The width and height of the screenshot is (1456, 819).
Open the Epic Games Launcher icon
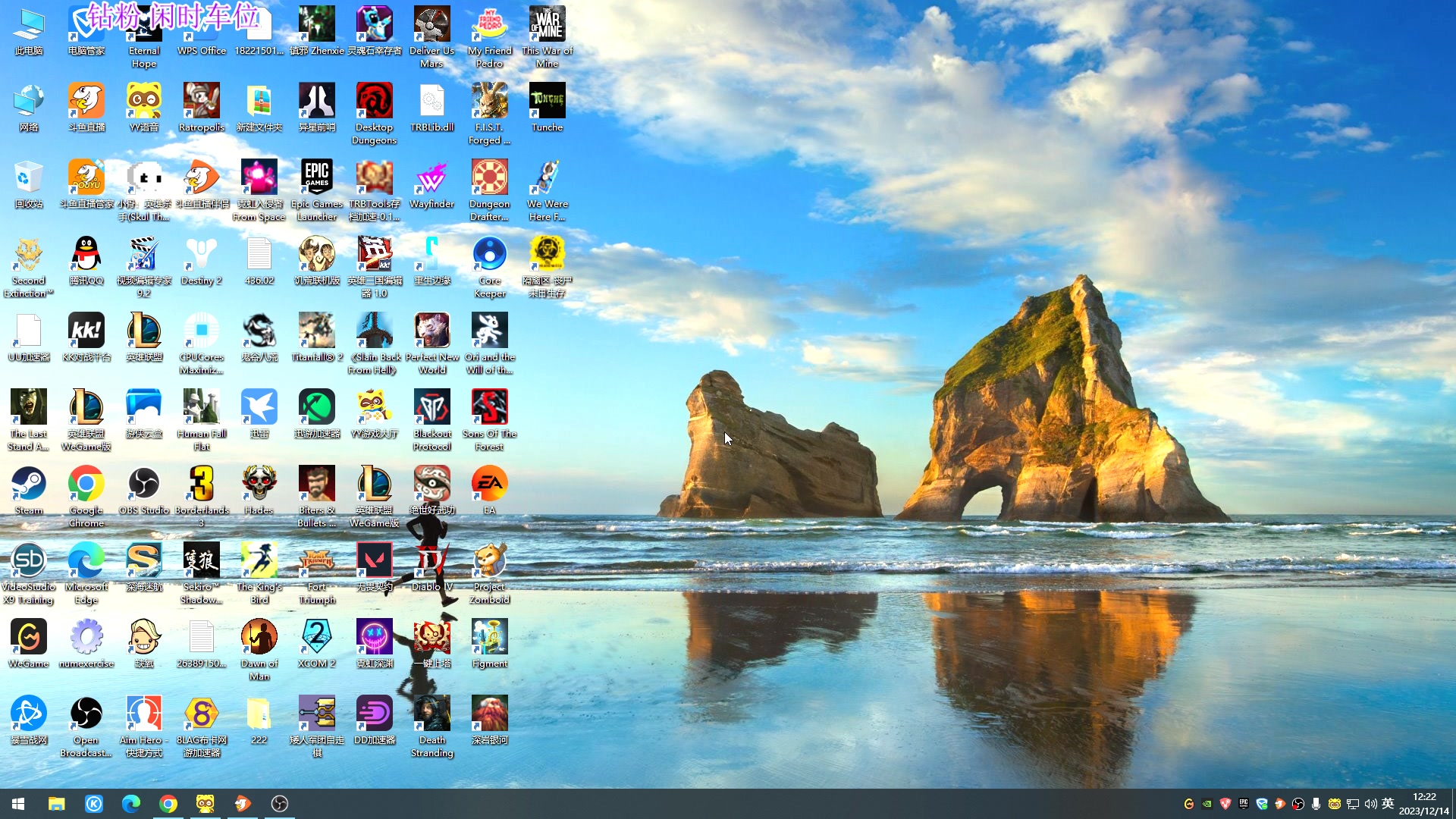[317, 190]
